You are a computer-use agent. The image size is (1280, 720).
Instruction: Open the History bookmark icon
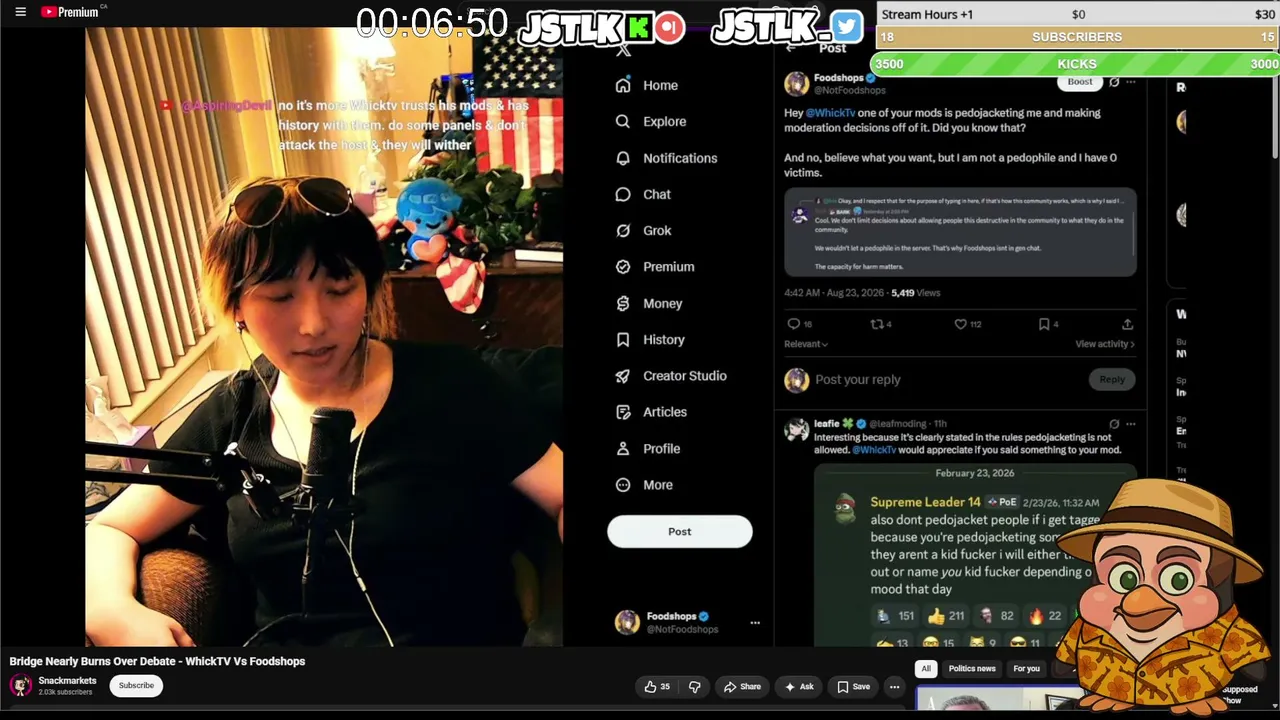(x=623, y=340)
